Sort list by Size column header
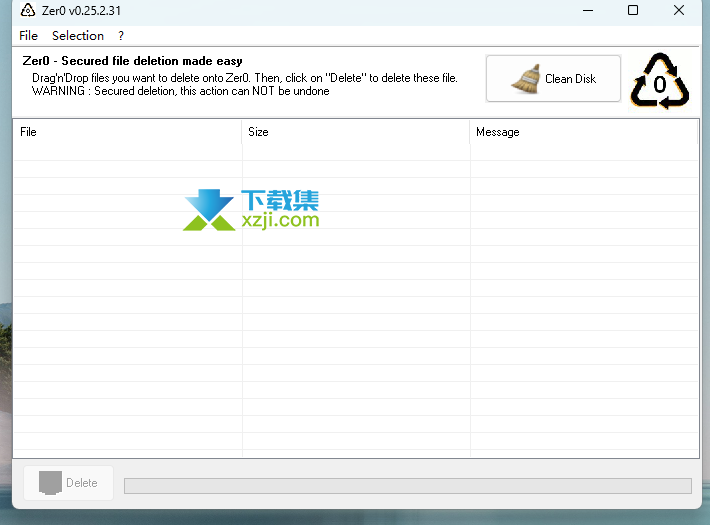The width and height of the screenshot is (710, 525). click(x=356, y=132)
